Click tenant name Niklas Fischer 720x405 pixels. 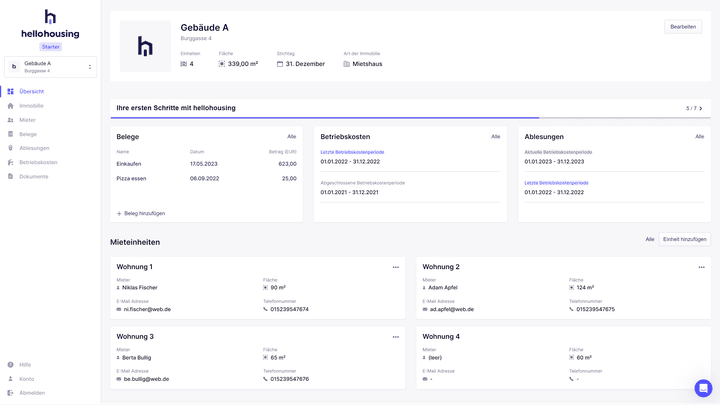click(x=140, y=287)
